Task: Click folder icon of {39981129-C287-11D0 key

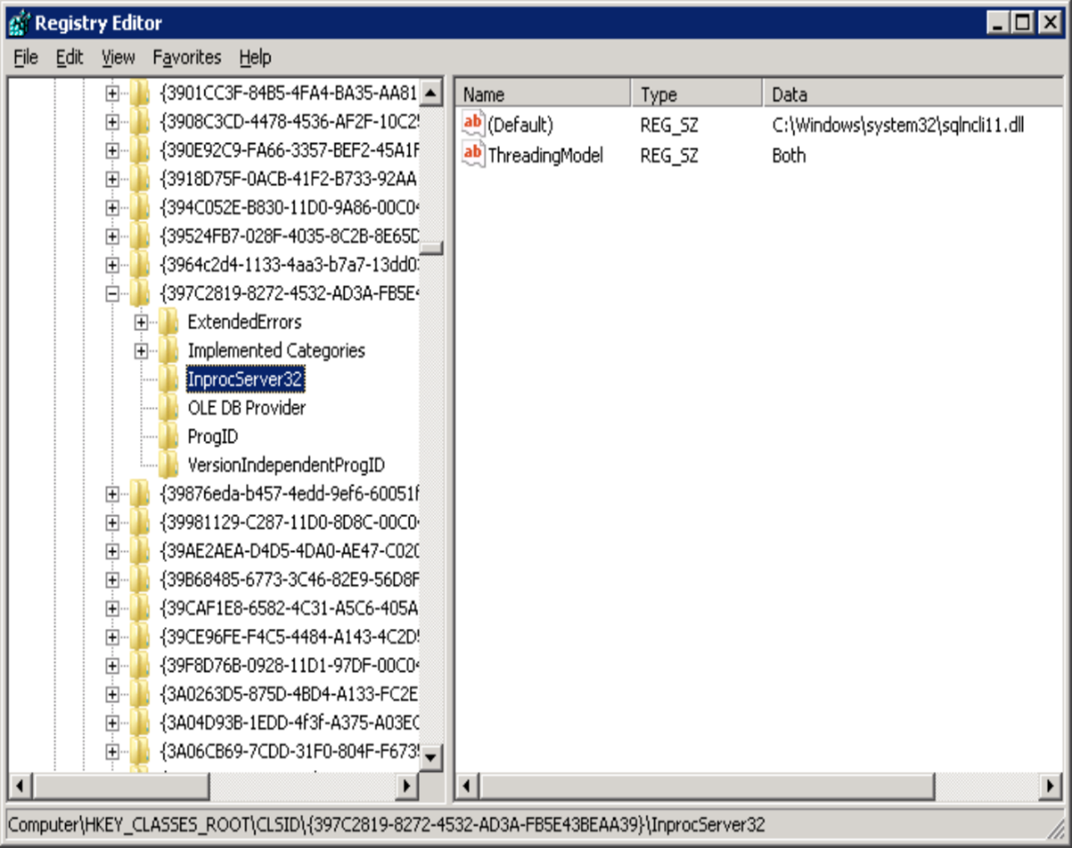Action: click(x=139, y=522)
